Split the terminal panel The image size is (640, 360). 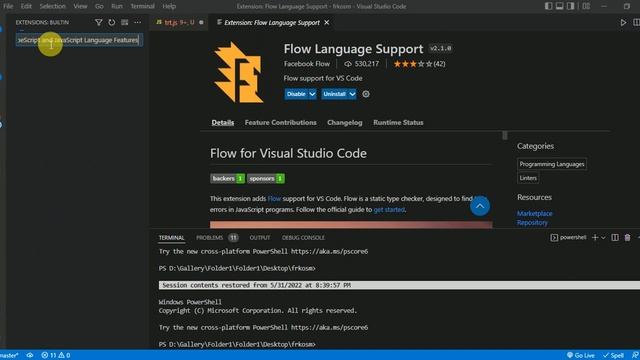click(615, 238)
